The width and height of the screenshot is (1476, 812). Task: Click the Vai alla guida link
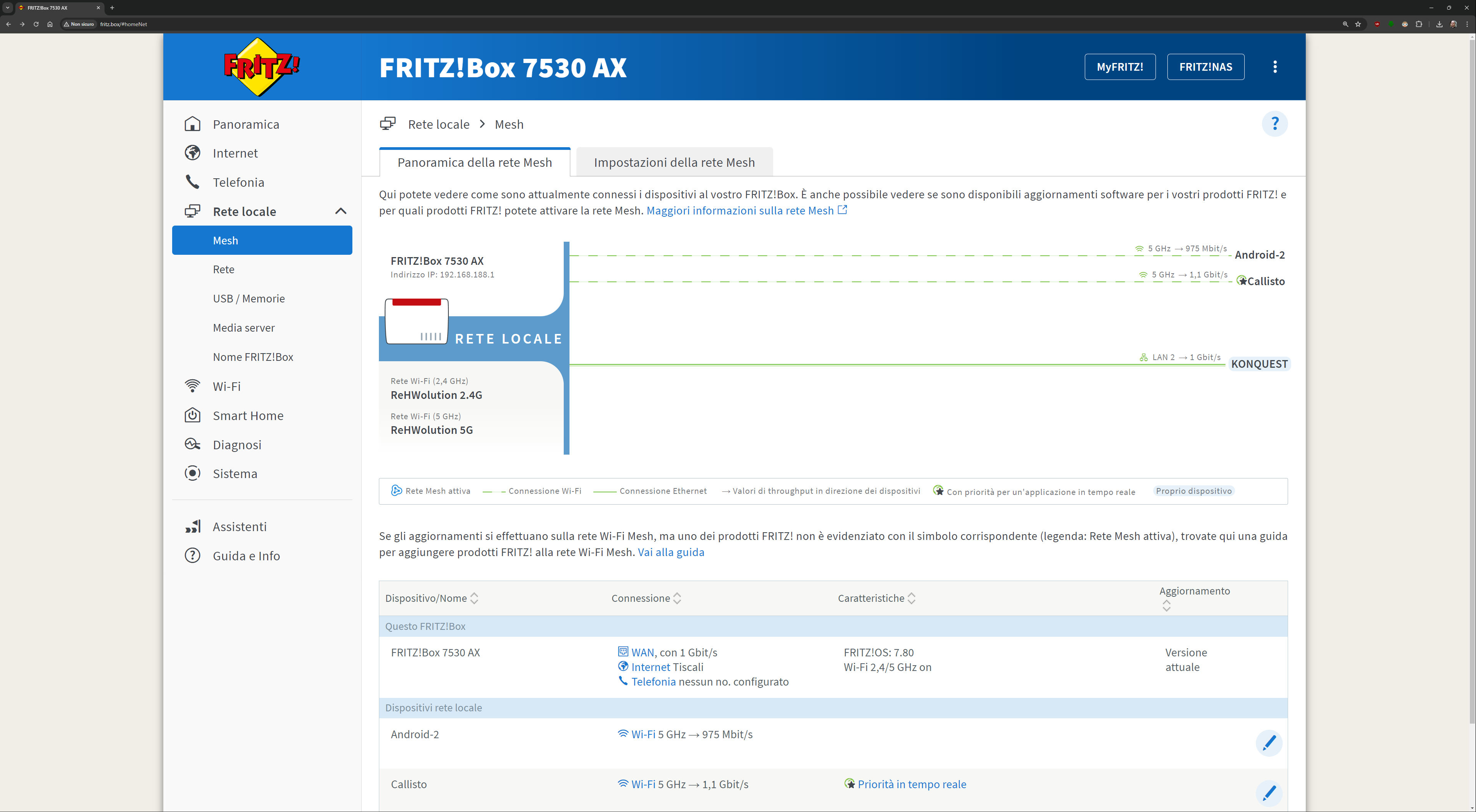point(671,552)
